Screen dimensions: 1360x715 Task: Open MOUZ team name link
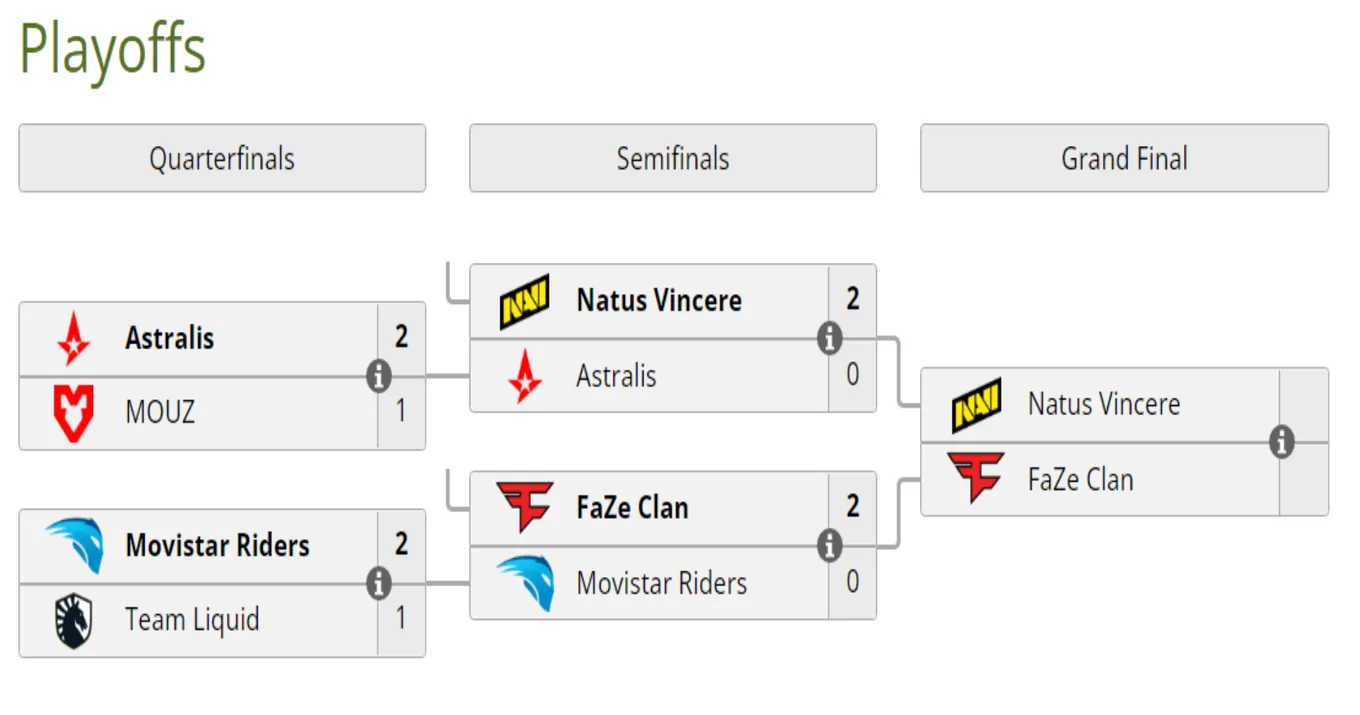coord(160,412)
